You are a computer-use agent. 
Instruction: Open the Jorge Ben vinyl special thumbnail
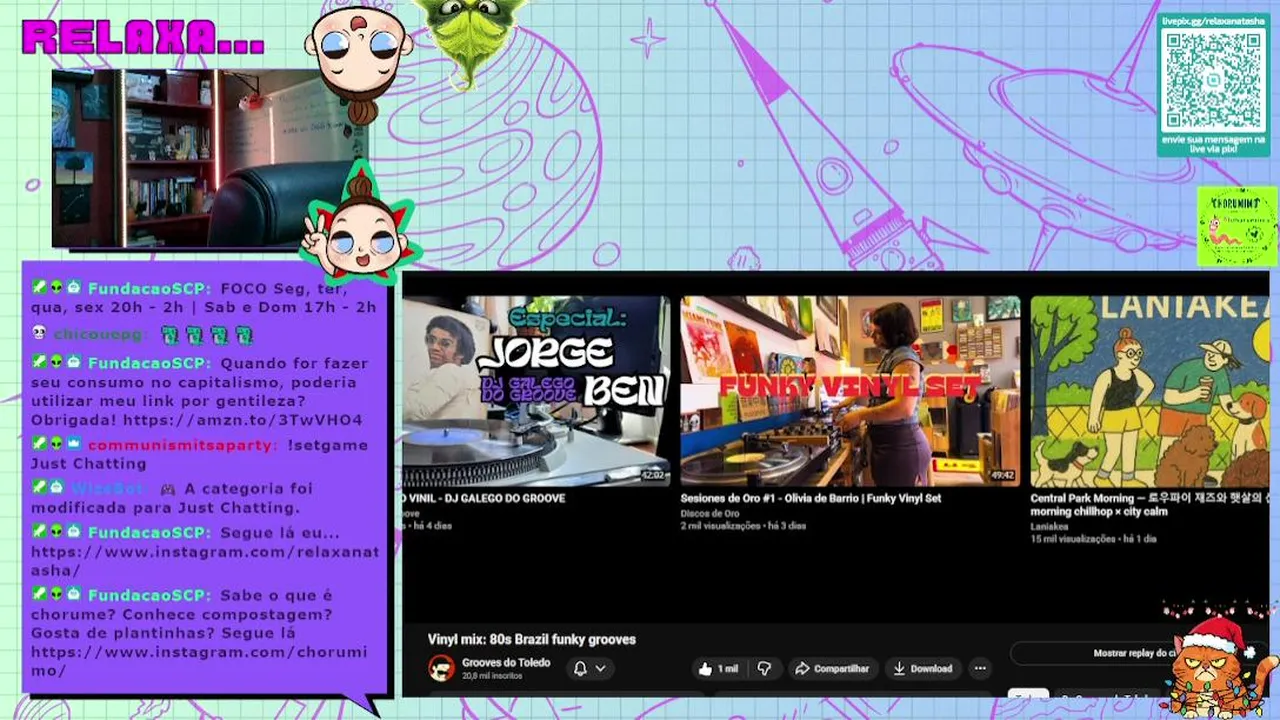[537, 391]
